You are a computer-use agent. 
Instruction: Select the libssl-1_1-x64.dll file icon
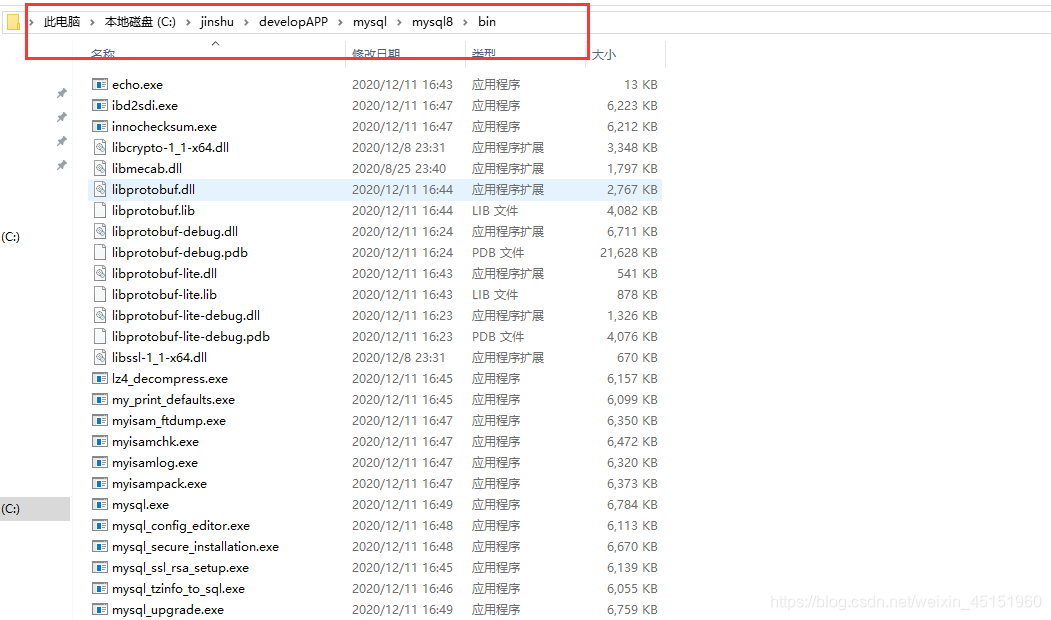tap(100, 357)
